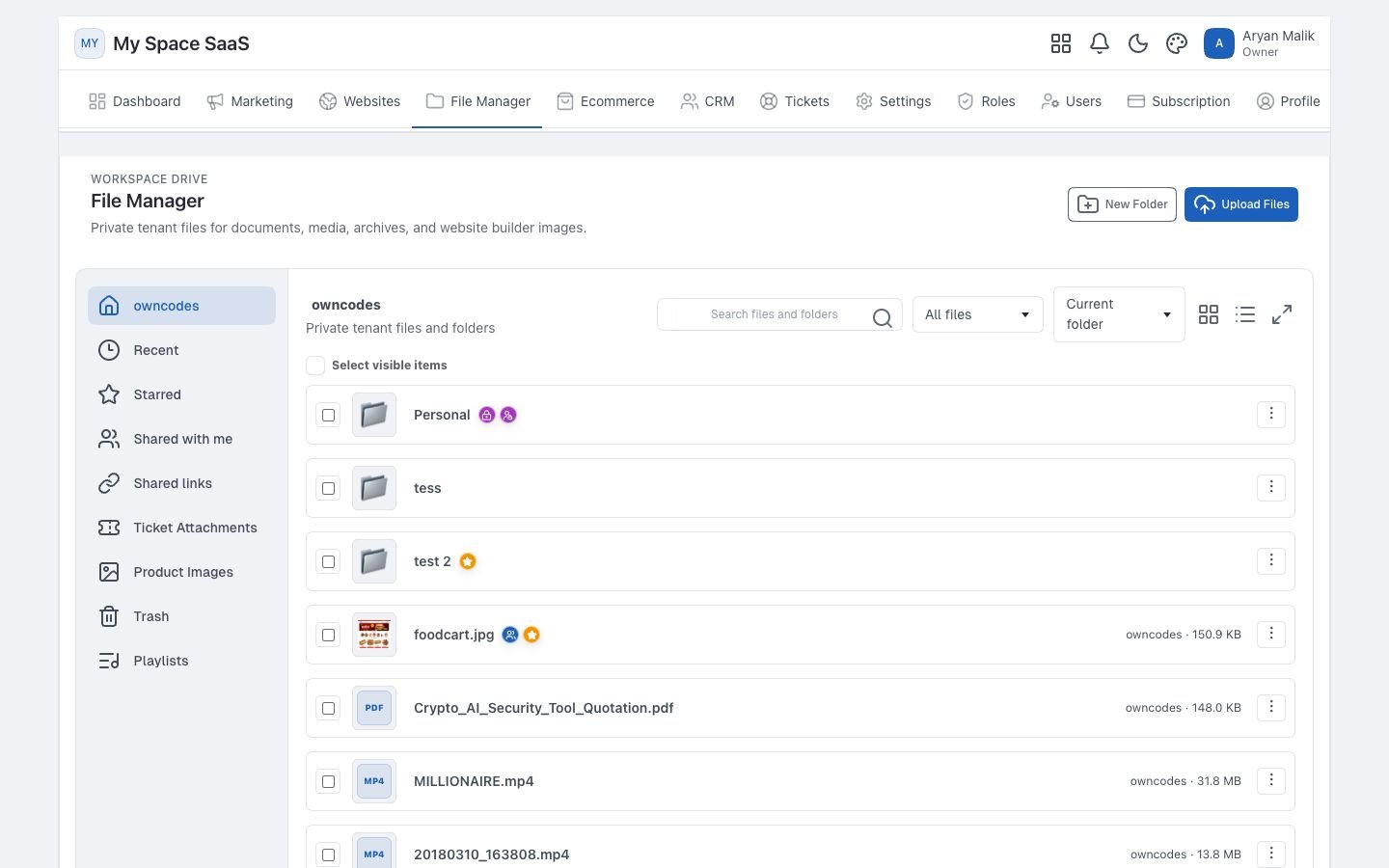Image resolution: width=1389 pixels, height=868 pixels.
Task: Open Starred in sidebar
Action: [x=181, y=394]
